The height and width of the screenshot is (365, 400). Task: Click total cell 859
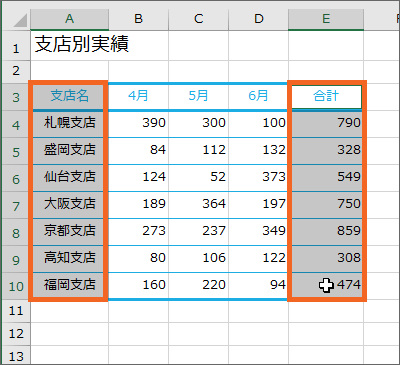click(x=326, y=232)
